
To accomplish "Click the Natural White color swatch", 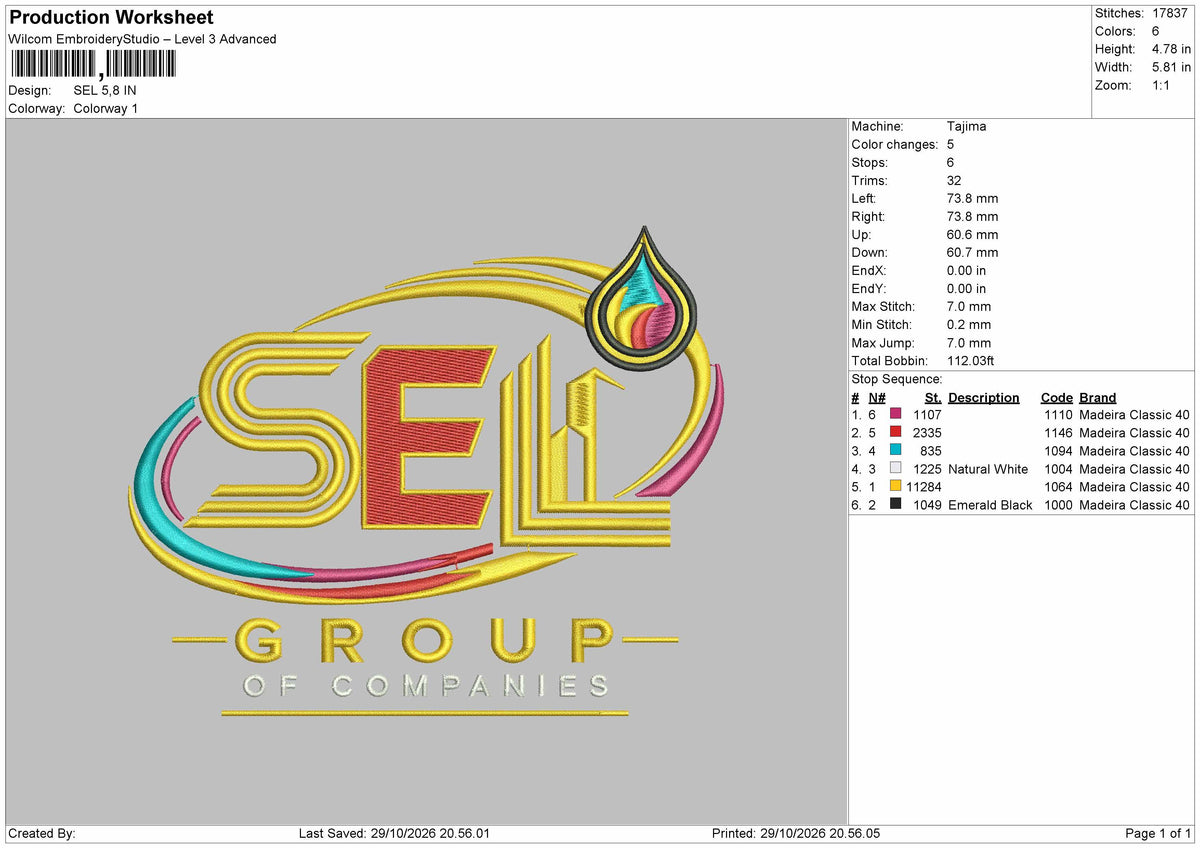I will [896, 469].
